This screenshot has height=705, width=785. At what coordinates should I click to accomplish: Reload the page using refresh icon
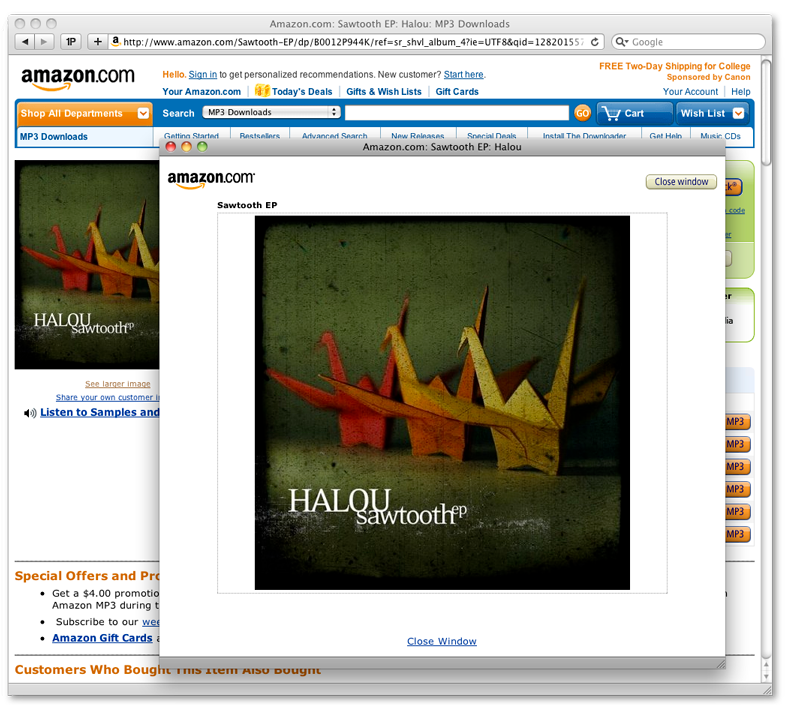coord(595,42)
